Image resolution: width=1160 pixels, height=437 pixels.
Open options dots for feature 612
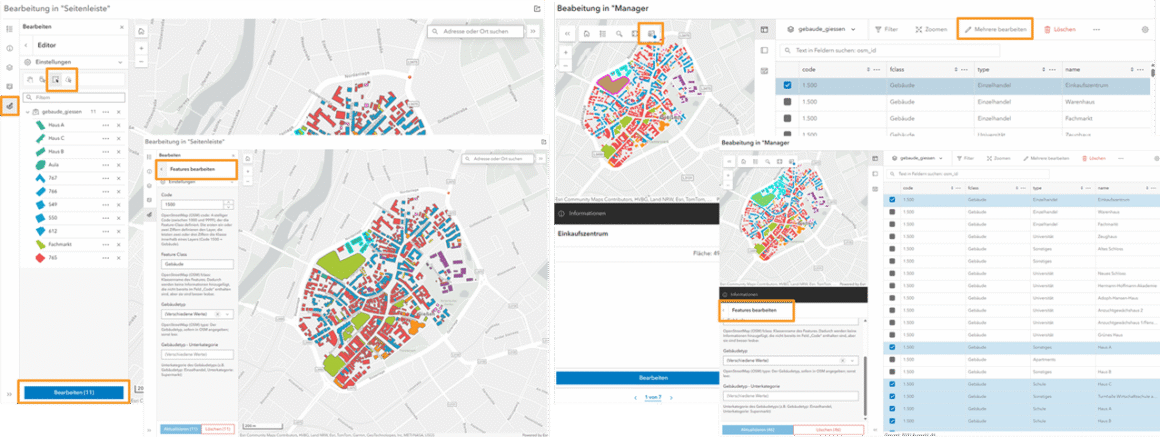[x=106, y=231]
